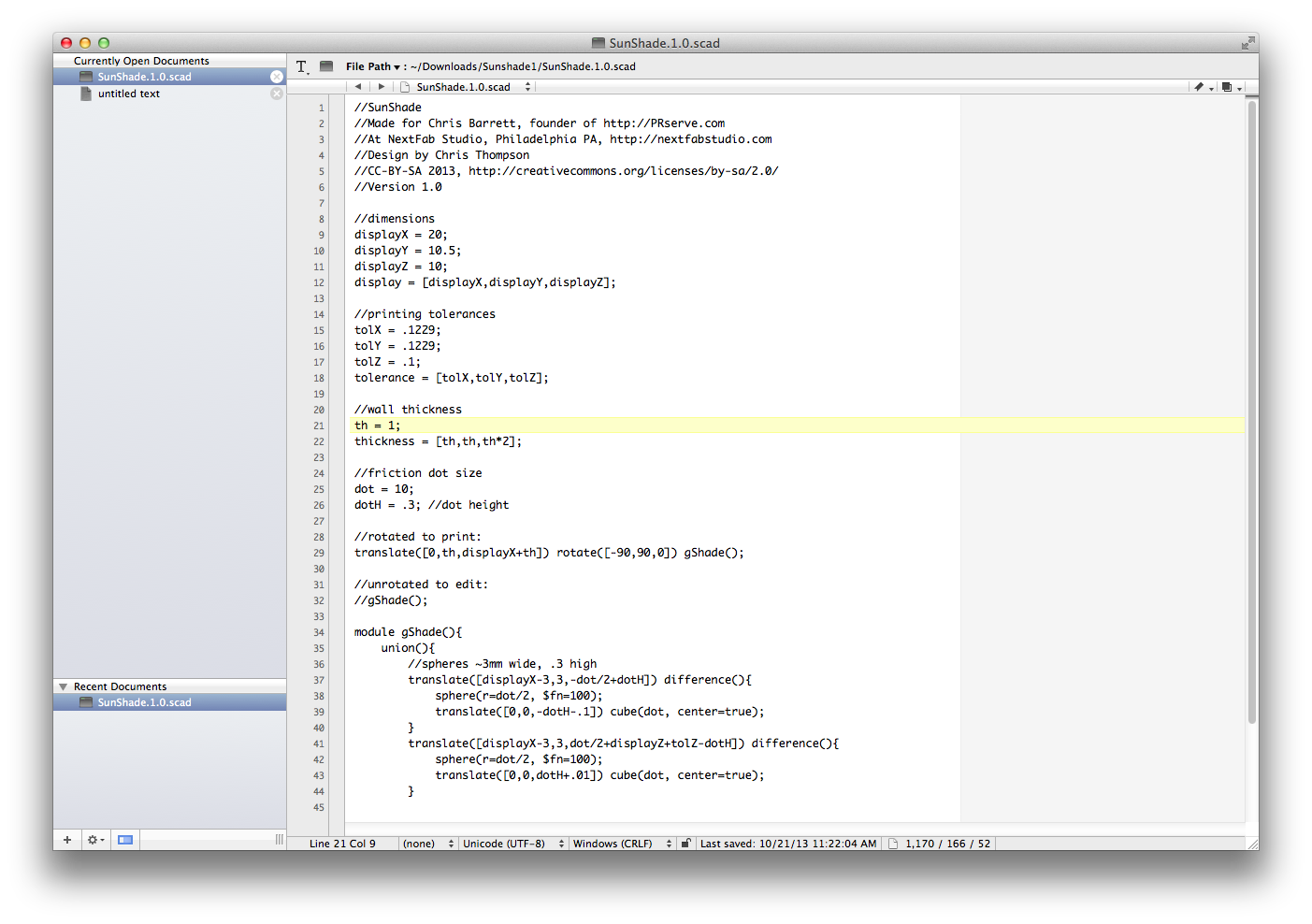
Task: Click the '//printing tolerances' comment
Action: point(425,314)
